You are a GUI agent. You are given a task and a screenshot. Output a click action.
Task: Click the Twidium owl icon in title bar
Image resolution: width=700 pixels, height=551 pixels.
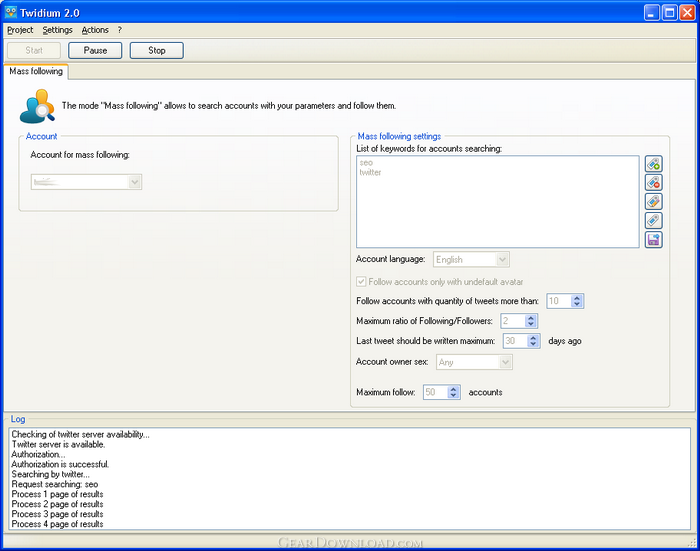pos(11,12)
